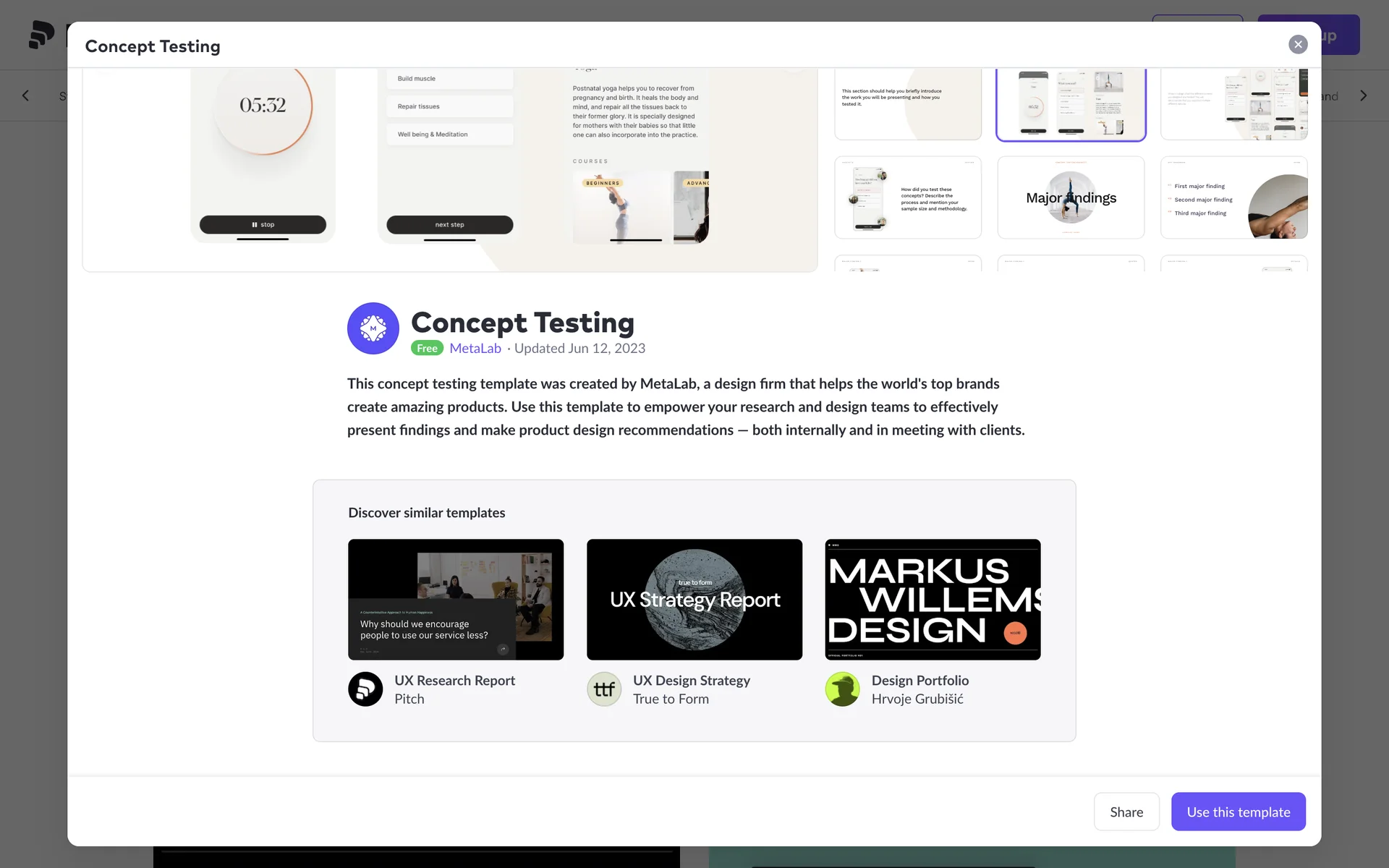This screenshot has height=868, width=1389.
Task: Select the Major findings slide thumbnail
Action: click(1071, 197)
